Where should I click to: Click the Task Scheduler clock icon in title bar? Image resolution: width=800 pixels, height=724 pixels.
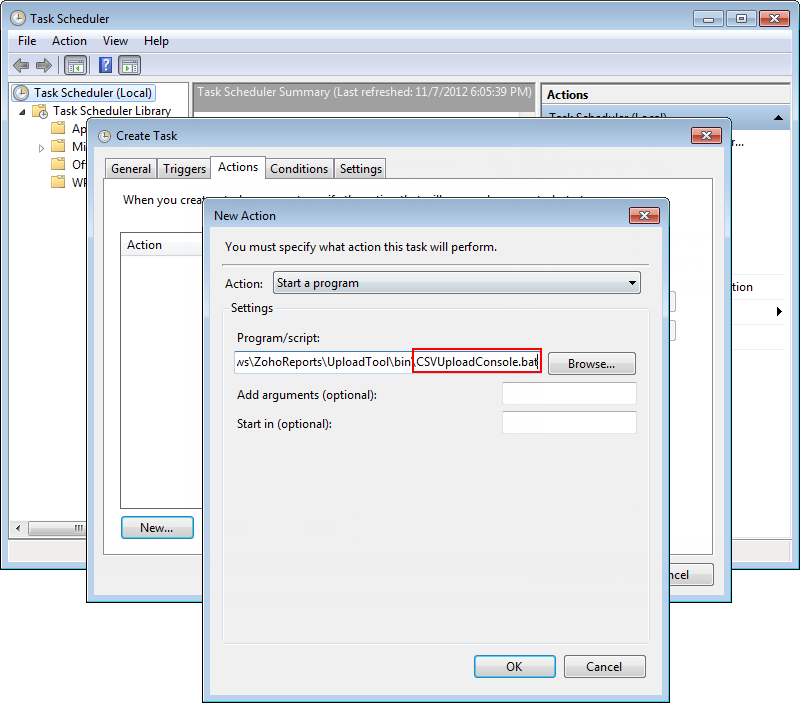point(18,18)
